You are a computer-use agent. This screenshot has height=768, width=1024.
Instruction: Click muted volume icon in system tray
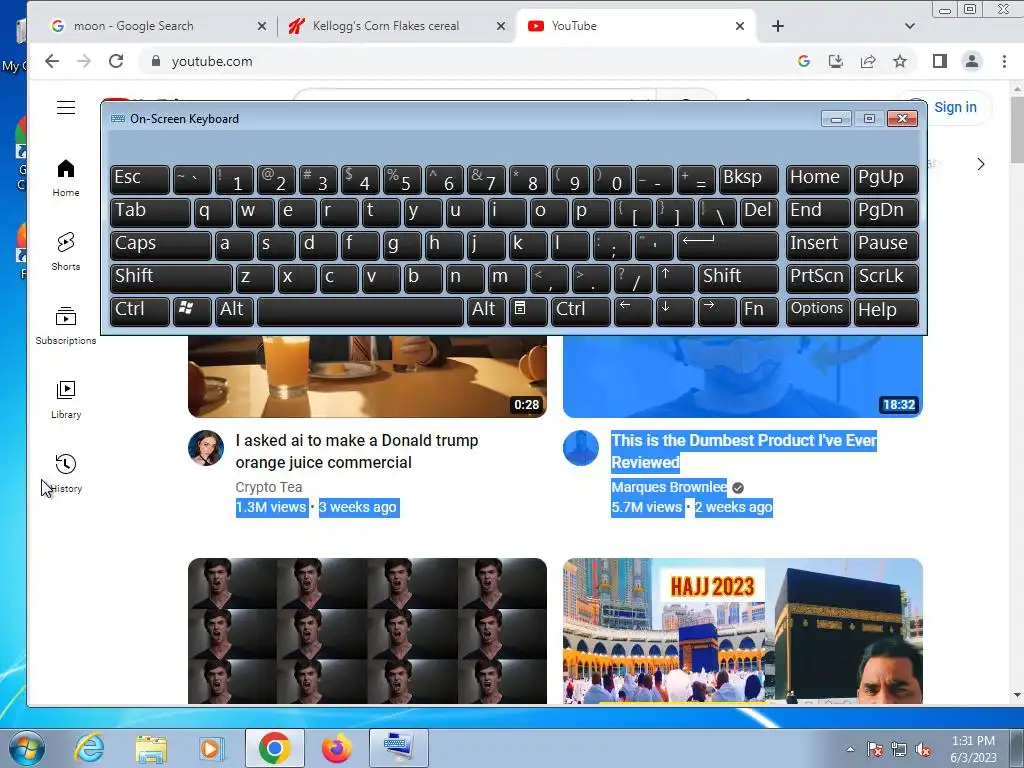(x=923, y=750)
